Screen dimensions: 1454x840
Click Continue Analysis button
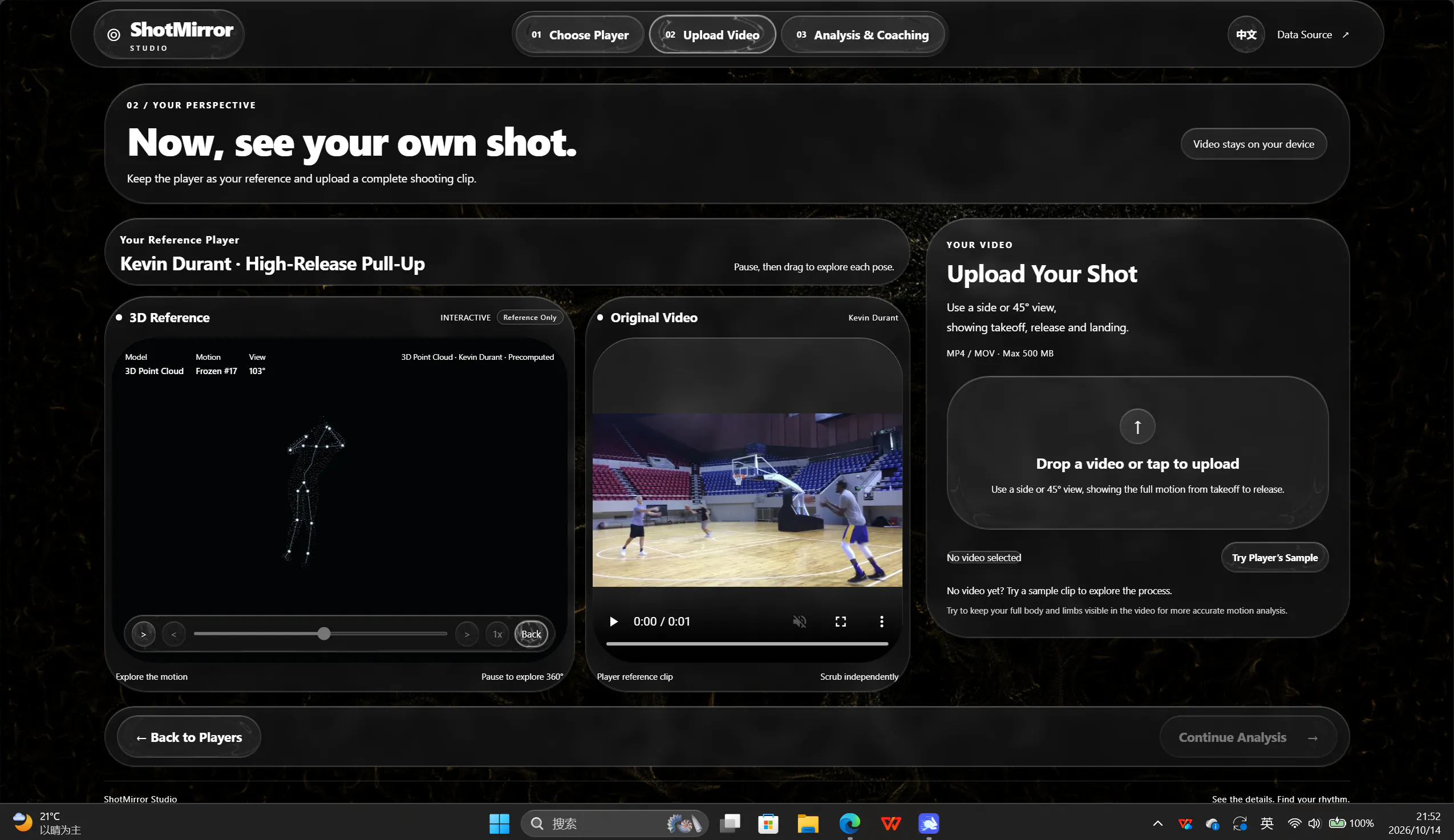(1248, 737)
